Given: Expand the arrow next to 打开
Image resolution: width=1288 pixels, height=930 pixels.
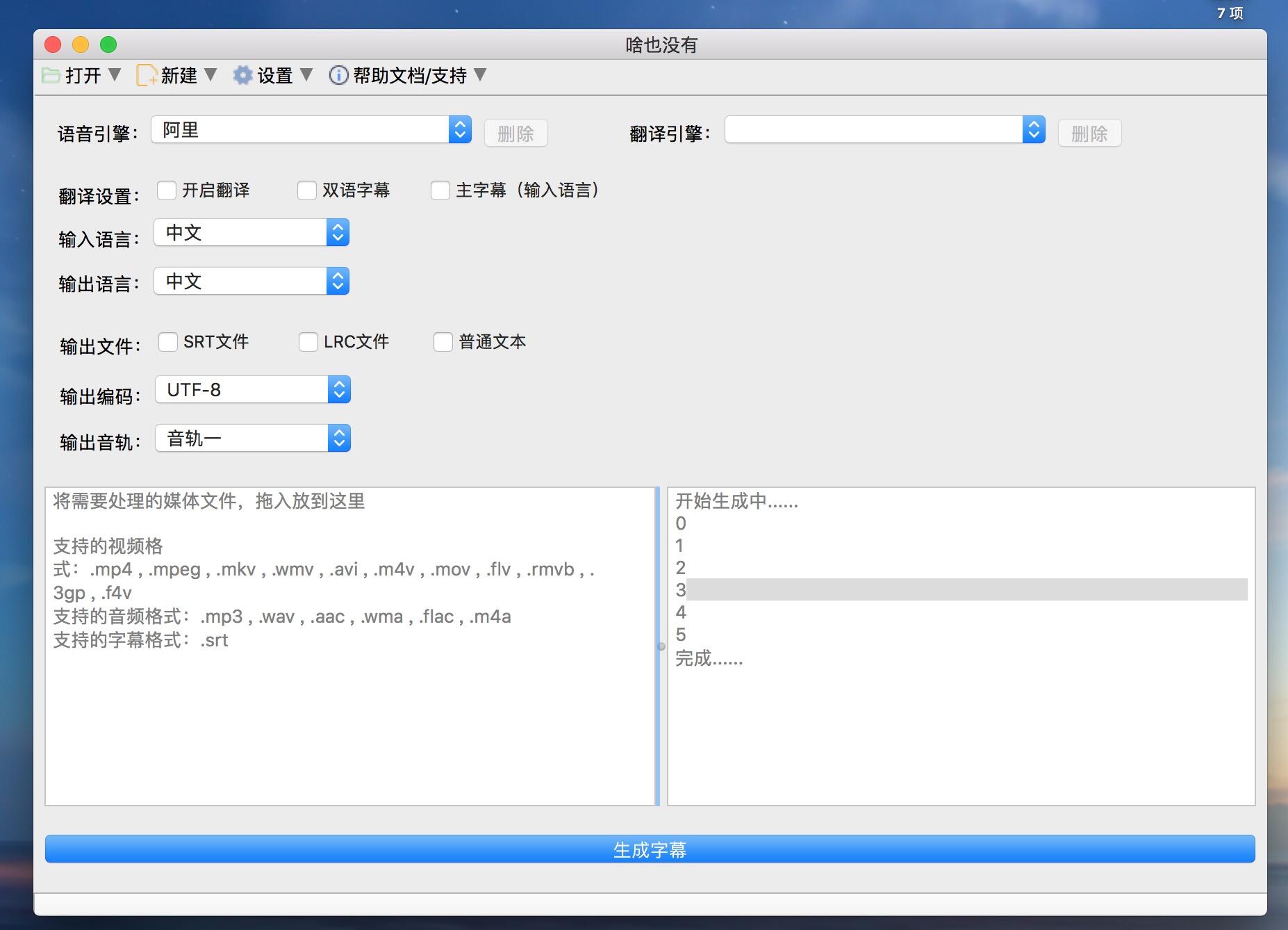Looking at the screenshot, I should pyautogui.click(x=115, y=74).
